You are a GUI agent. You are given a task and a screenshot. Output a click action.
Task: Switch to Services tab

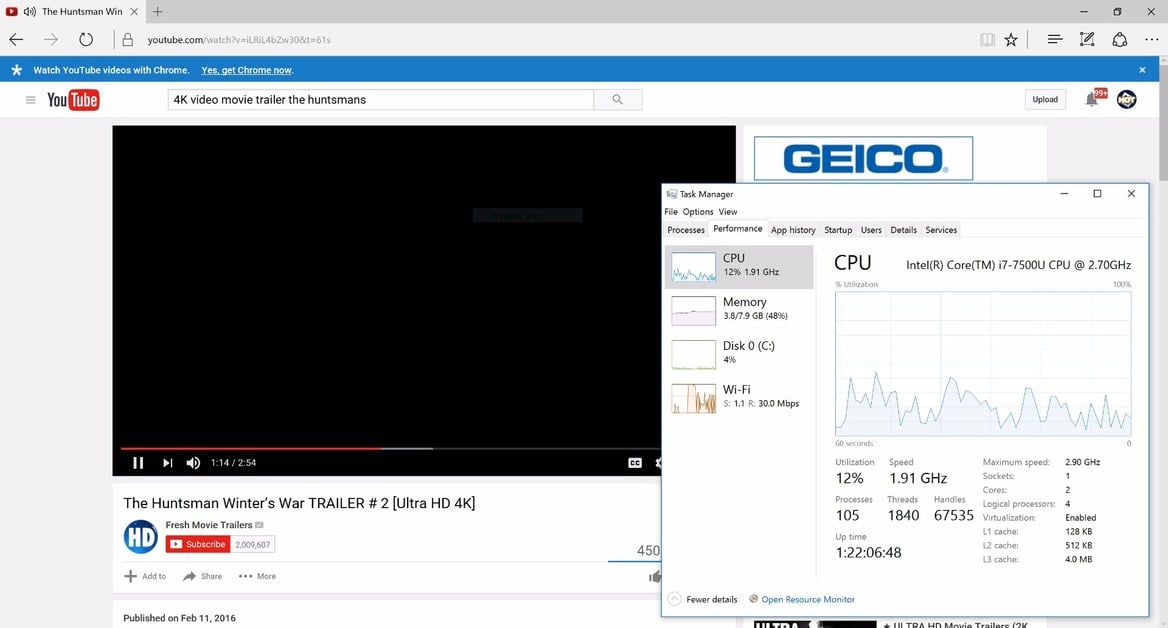941,229
